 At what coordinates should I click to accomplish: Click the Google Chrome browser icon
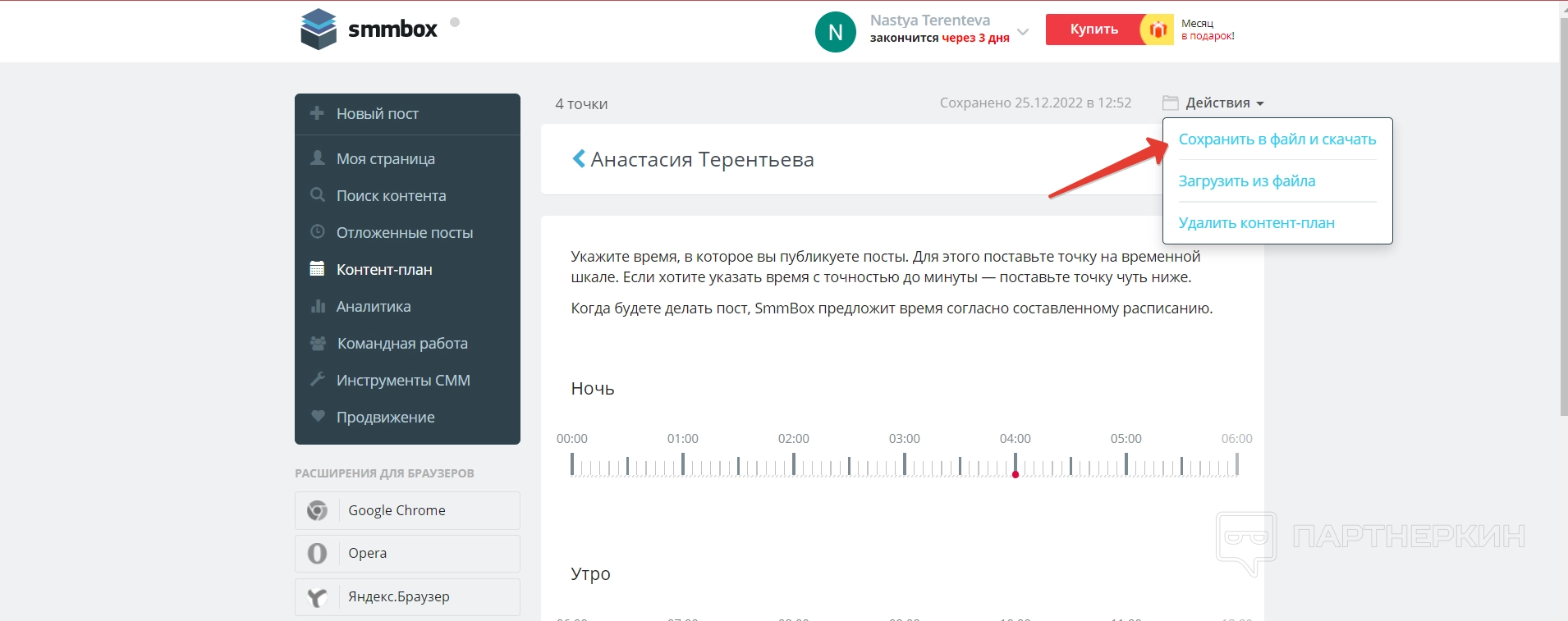tap(317, 510)
